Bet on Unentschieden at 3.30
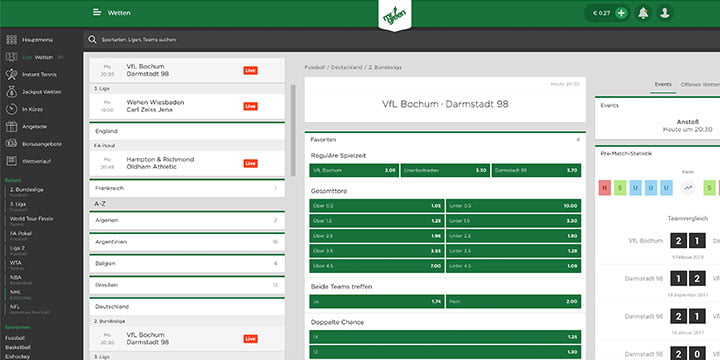 pyautogui.click(x=444, y=170)
